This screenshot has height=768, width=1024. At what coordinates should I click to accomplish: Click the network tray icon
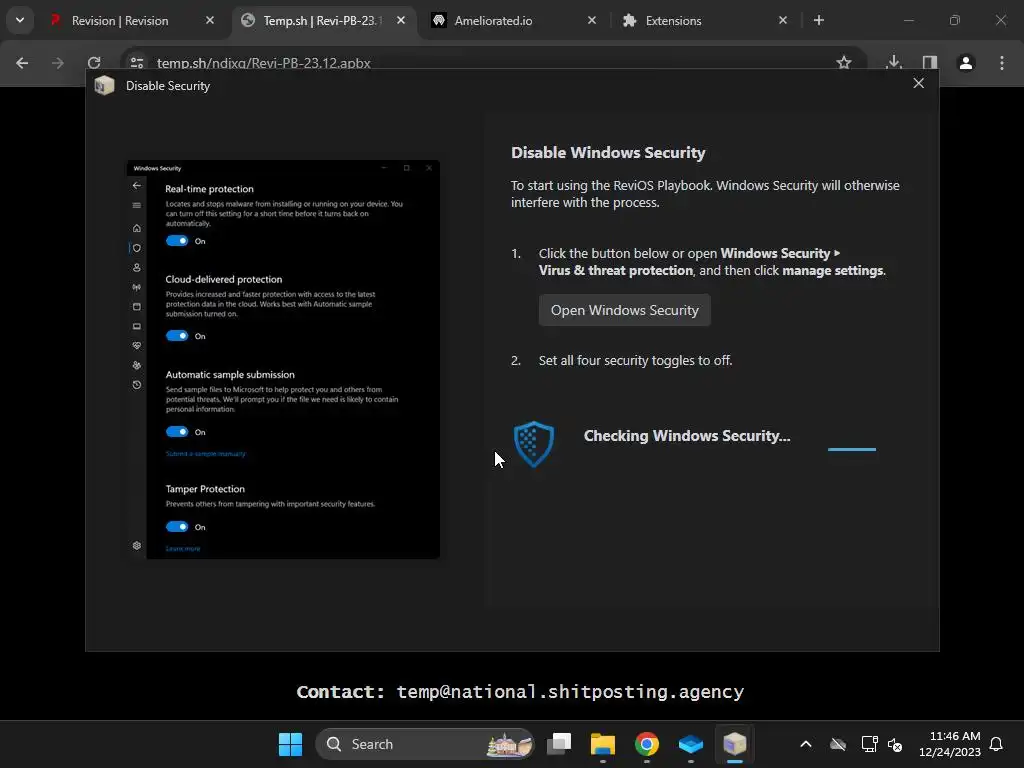pyautogui.click(x=869, y=744)
